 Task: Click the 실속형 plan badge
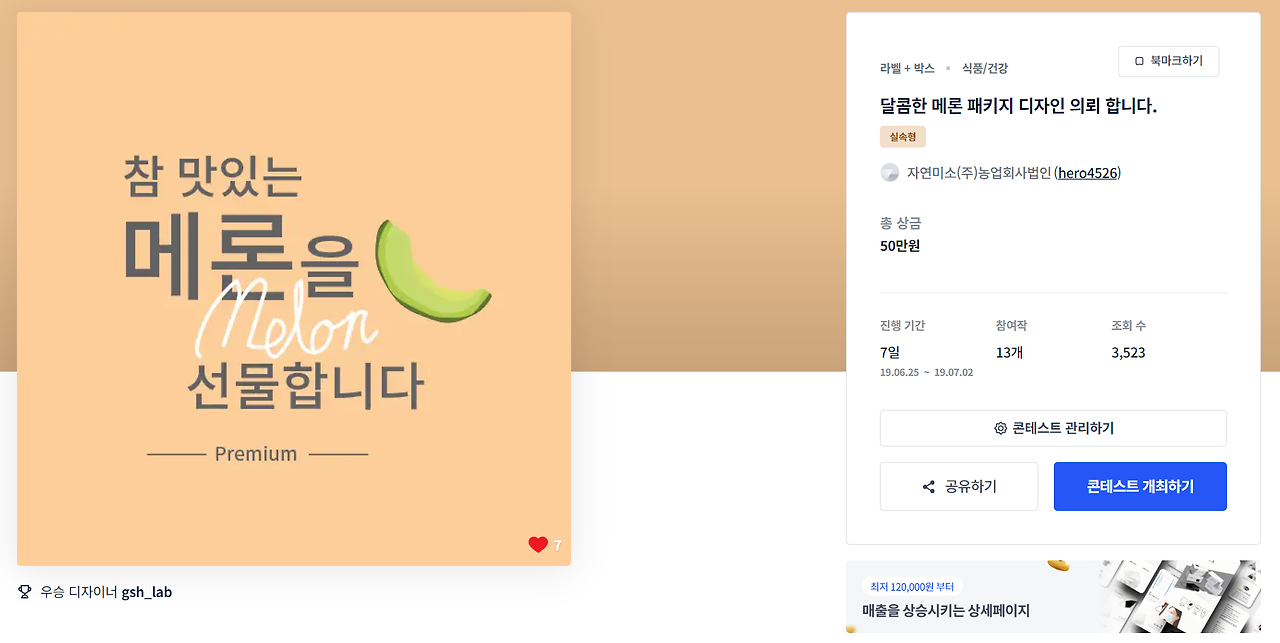pyautogui.click(x=903, y=137)
